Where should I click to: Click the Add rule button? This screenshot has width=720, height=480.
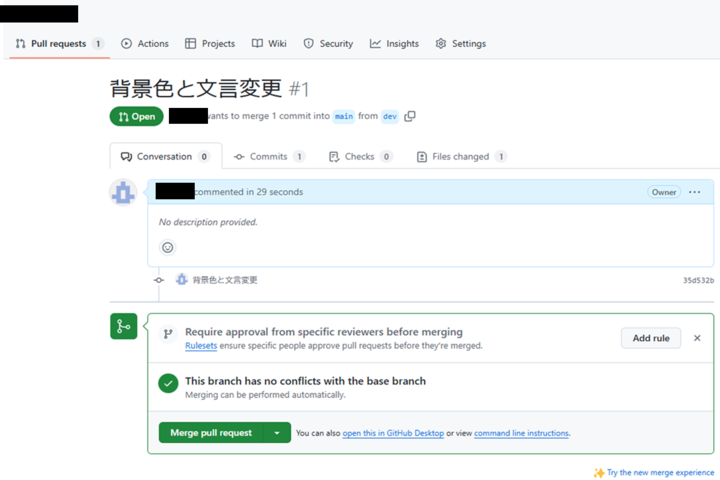(x=651, y=338)
